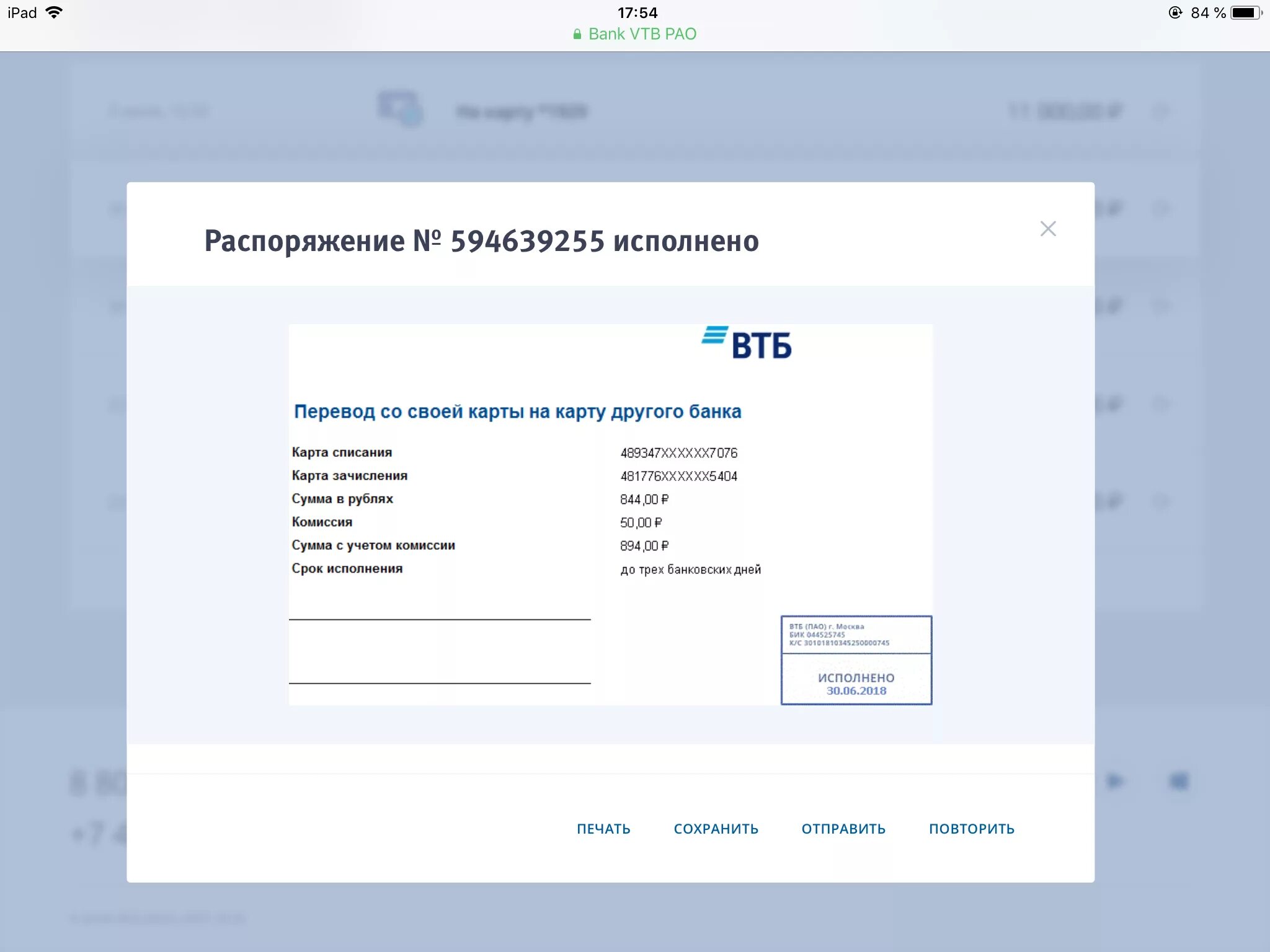Tap the iPad label in status bar
Viewport: 1270px width, 952px height.
tap(22, 12)
